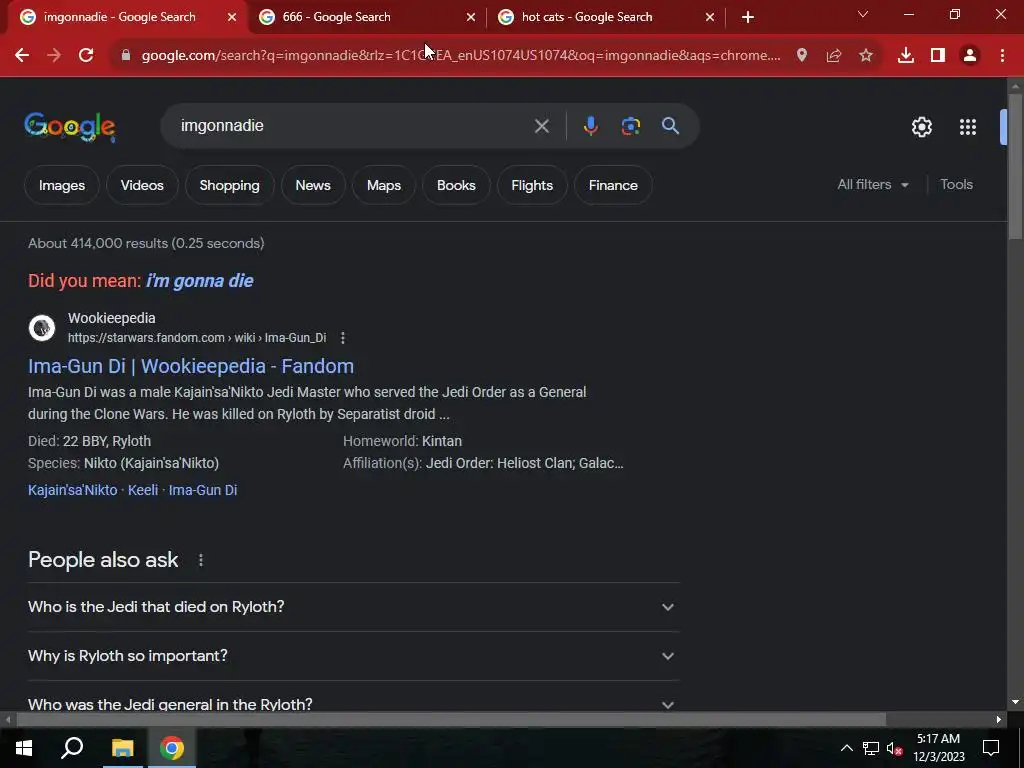1024x768 pixels.
Task: Start voice search with microphone icon
Action: [x=590, y=126]
